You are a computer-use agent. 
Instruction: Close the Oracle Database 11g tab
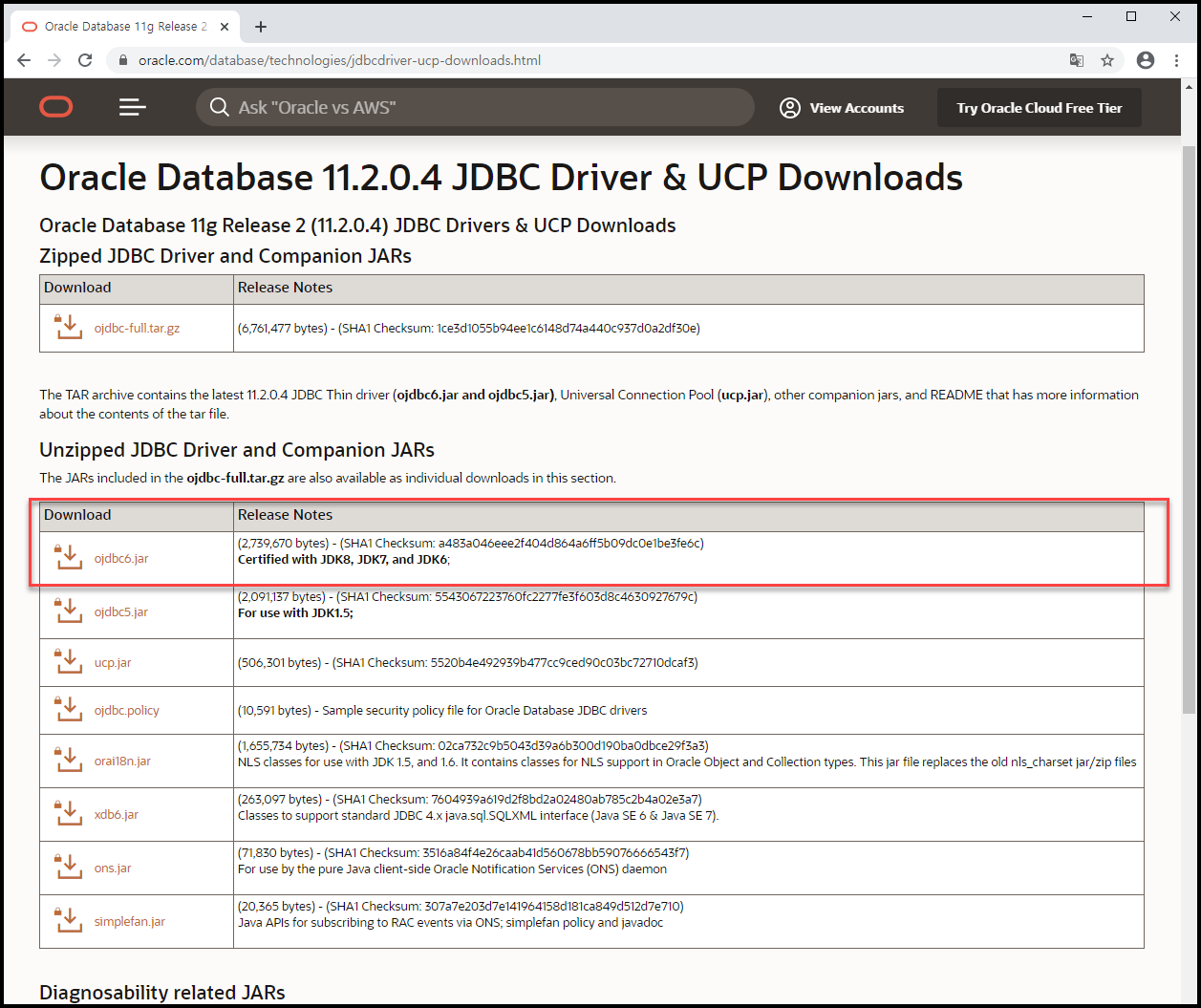[x=225, y=27]
